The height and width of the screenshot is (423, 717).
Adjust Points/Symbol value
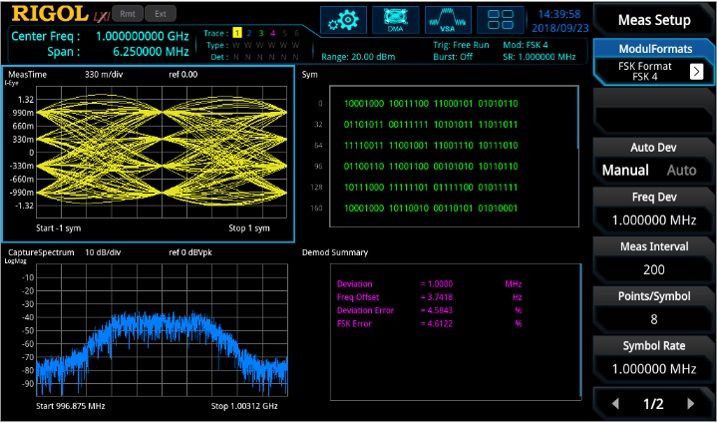654,308
